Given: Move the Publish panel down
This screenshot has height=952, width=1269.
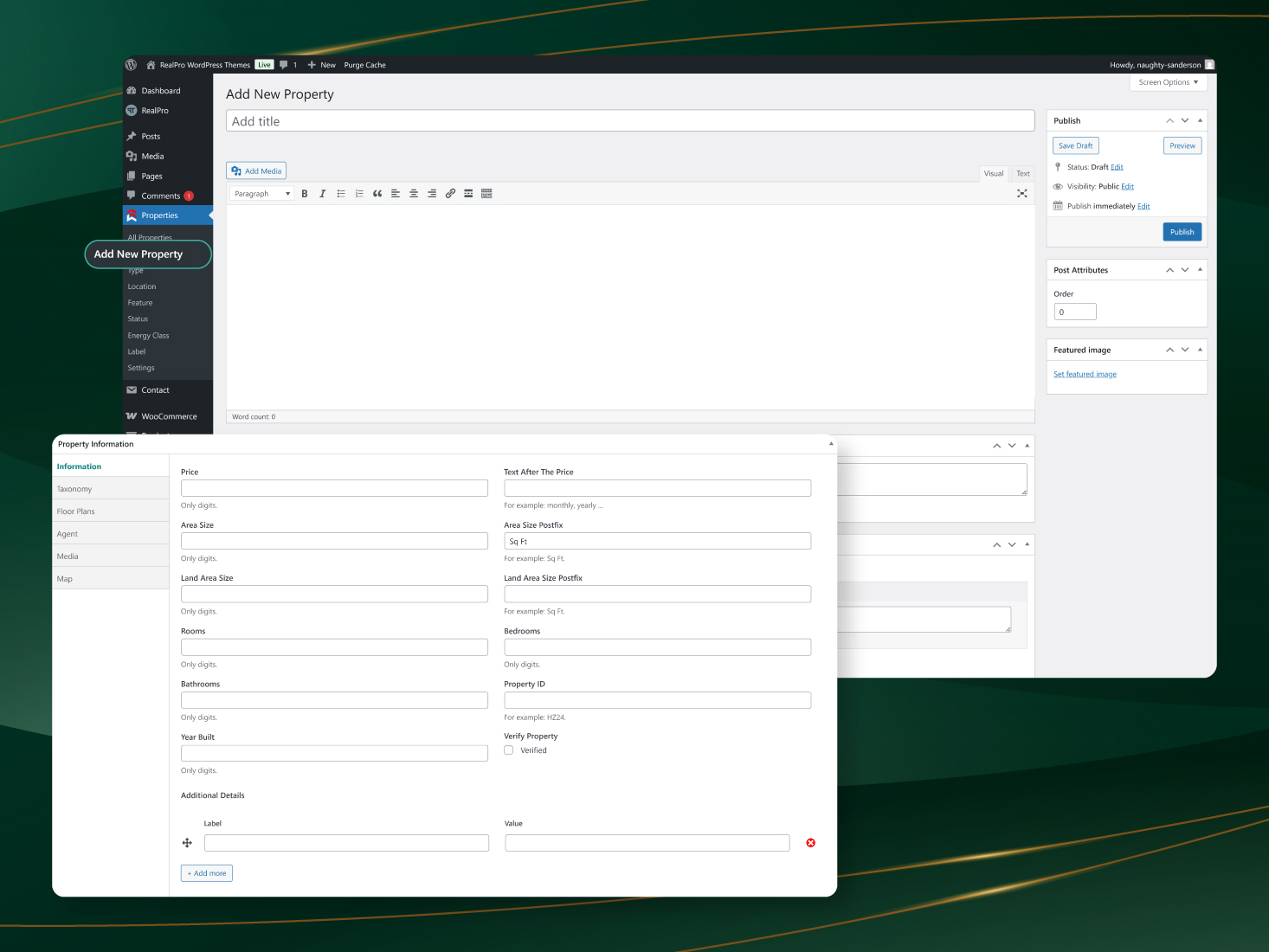Looking at the screenshot, I should [x=1185, y=120].
